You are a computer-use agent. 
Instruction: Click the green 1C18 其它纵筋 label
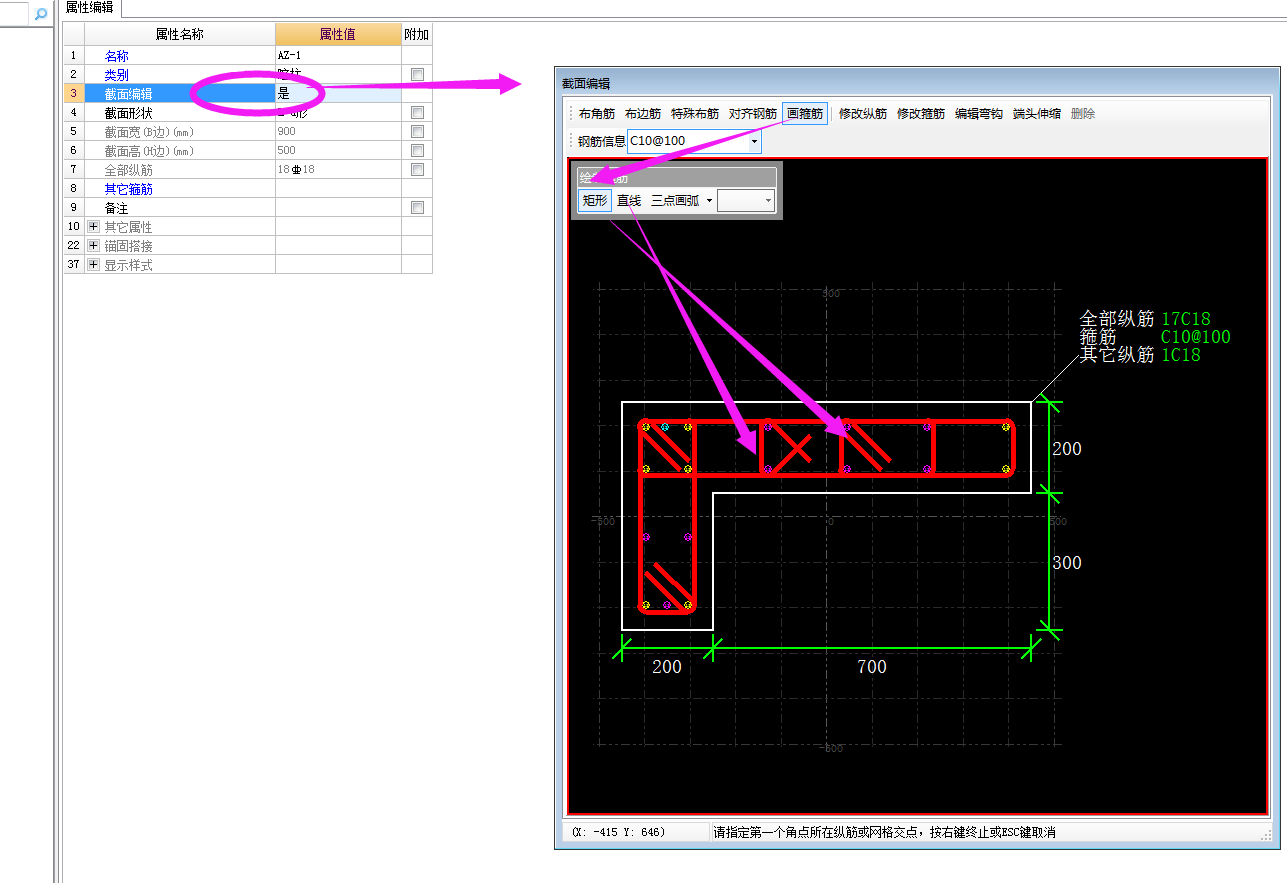[1181, 355]
